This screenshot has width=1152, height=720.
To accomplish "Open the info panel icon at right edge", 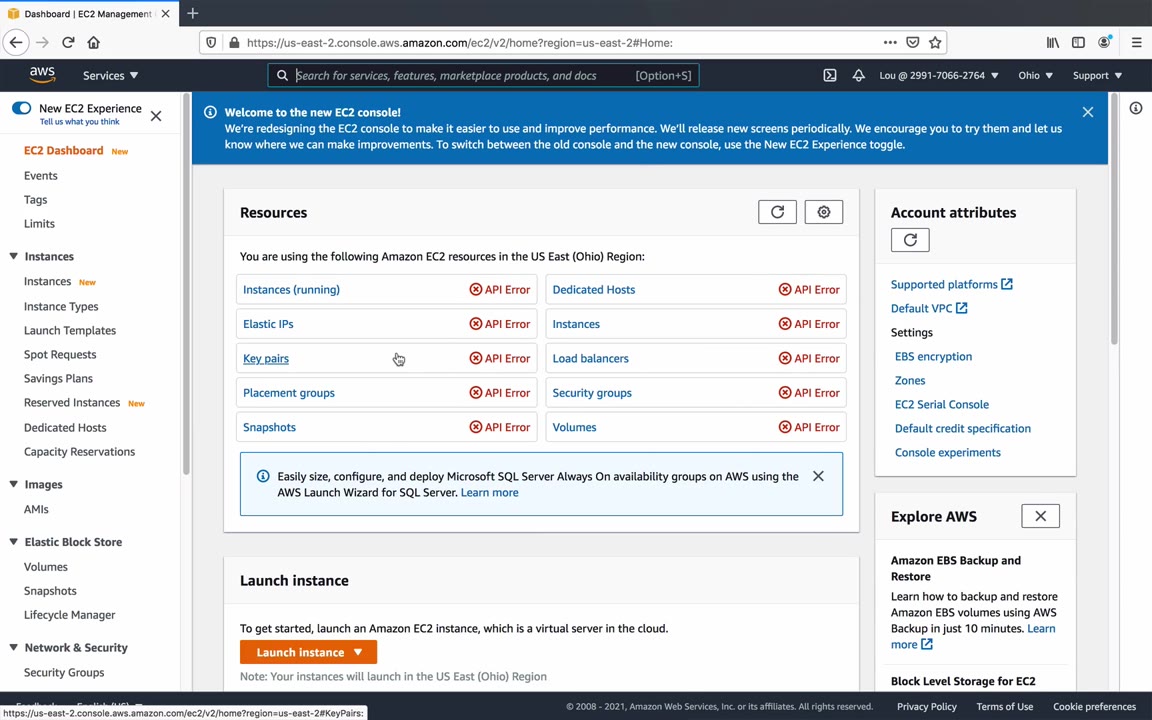I will [x=1136, y=108].
